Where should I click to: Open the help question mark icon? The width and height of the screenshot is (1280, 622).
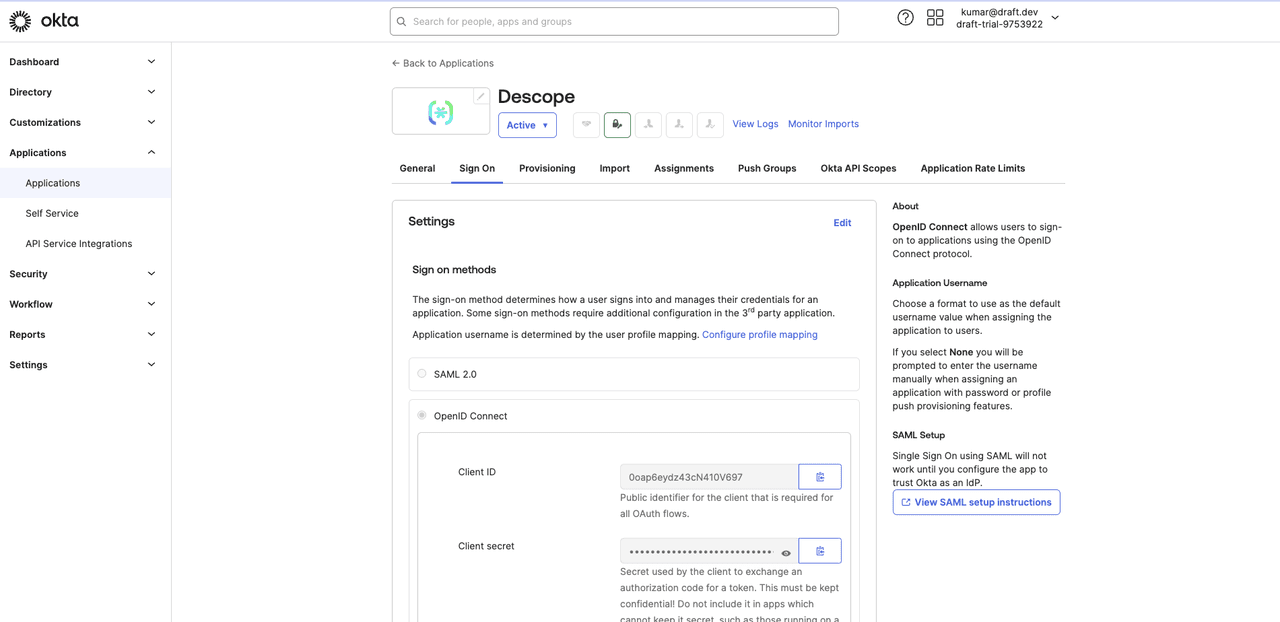coord(905,18)
